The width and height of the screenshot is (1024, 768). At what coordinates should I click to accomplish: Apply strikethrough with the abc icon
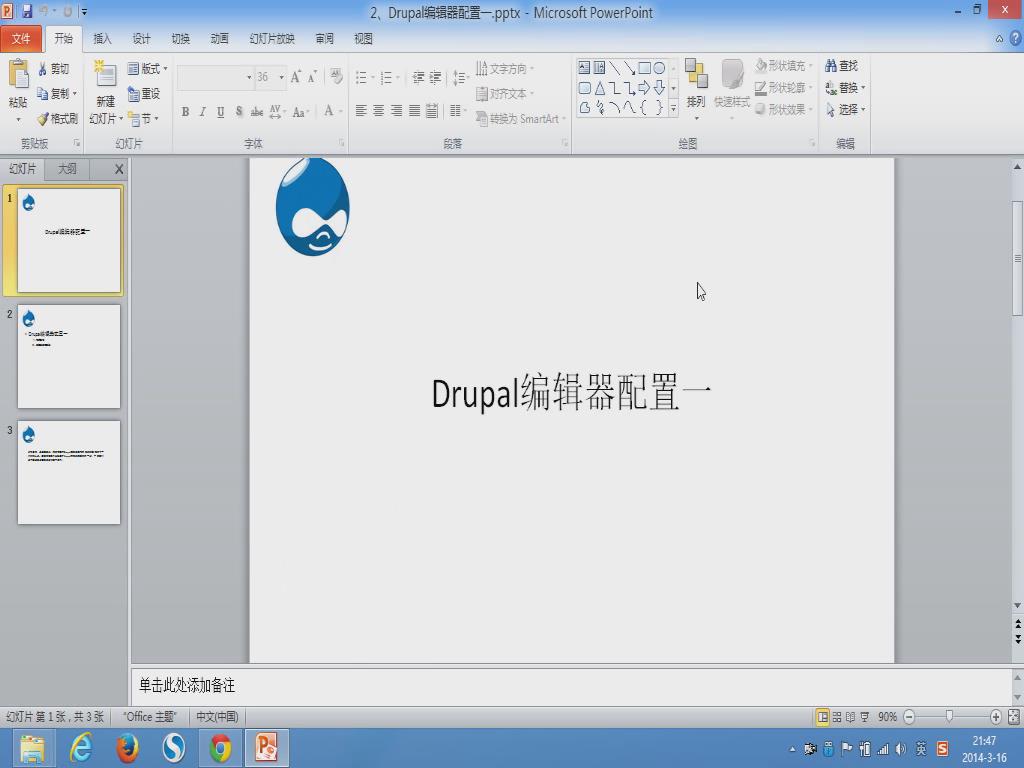(257, 112)
